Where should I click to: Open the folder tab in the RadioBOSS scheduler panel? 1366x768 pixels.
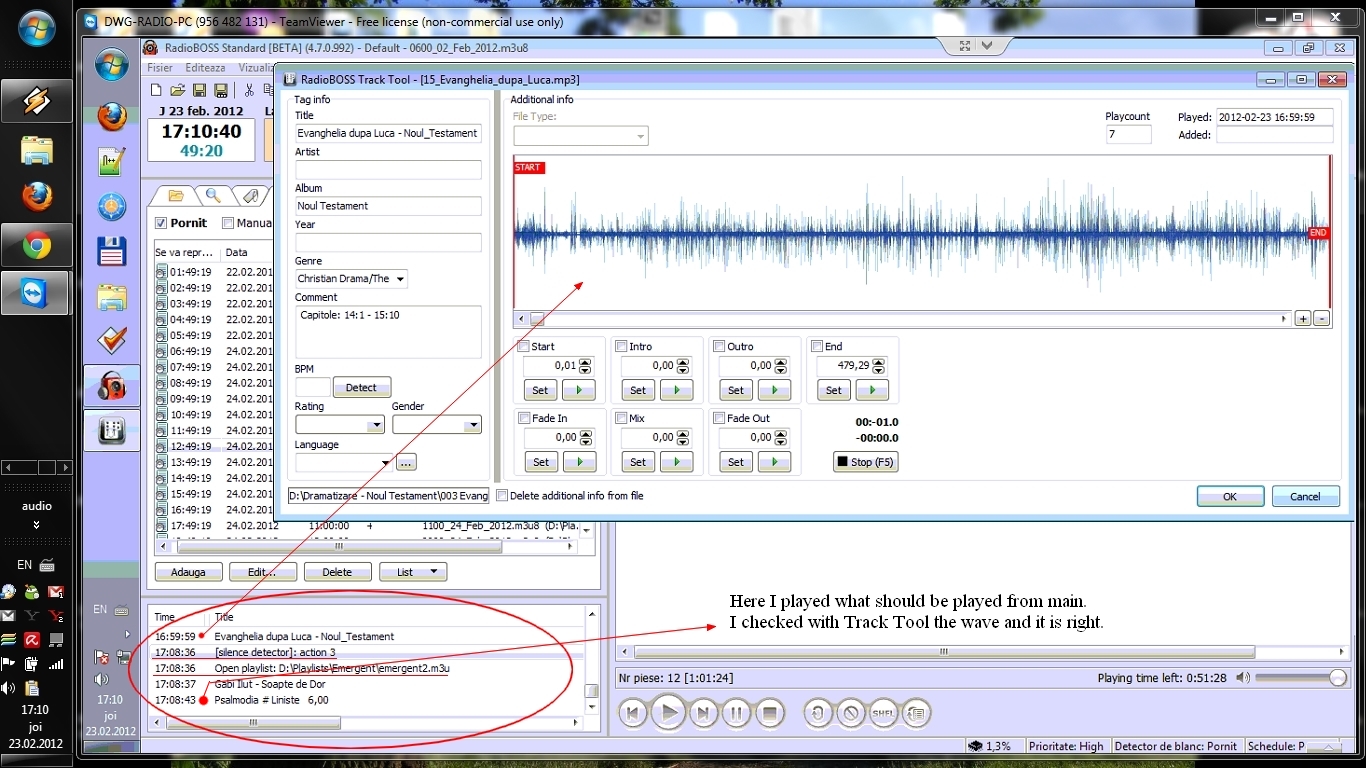[175, 195]
